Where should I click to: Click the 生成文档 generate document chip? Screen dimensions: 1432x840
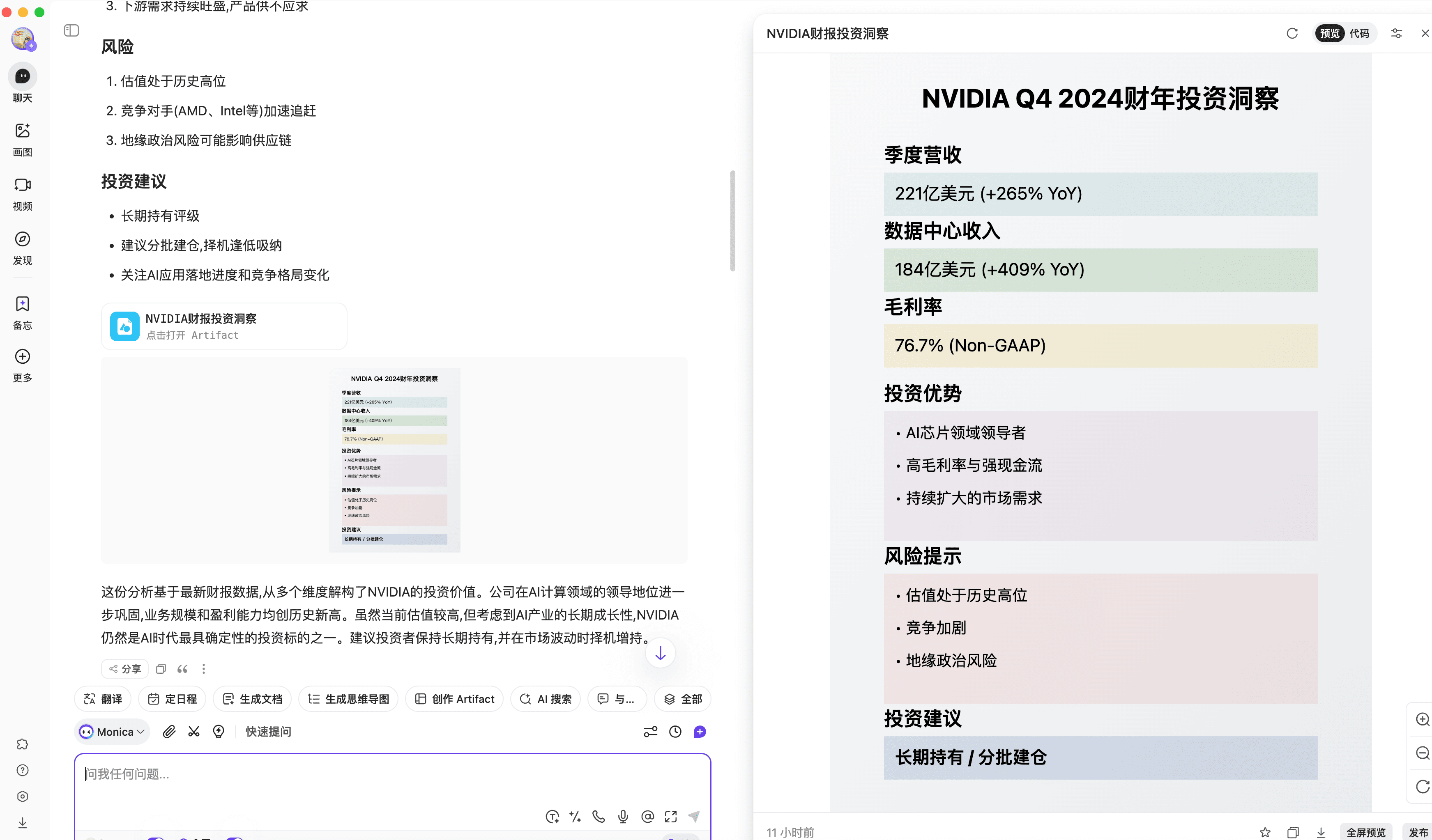coord(252,699)
